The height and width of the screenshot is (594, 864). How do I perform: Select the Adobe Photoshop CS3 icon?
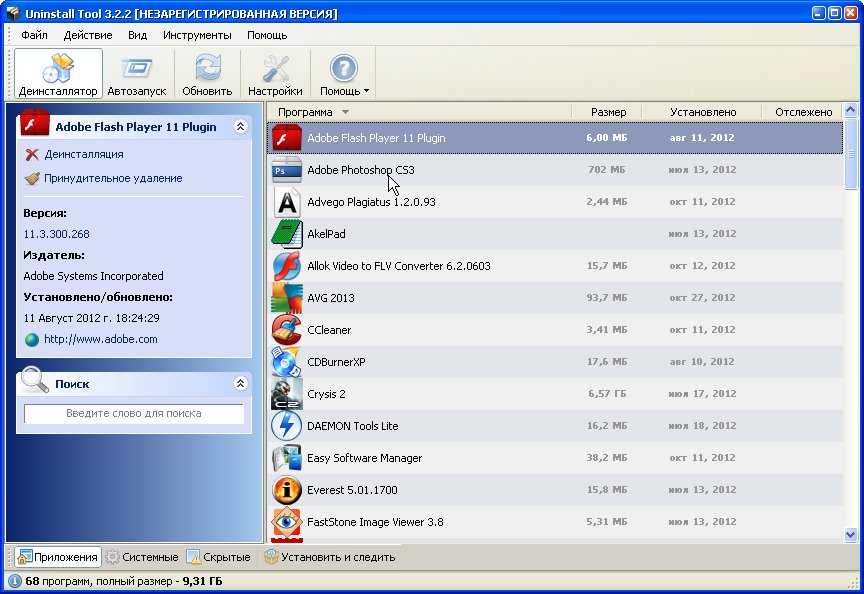(287, 170)
